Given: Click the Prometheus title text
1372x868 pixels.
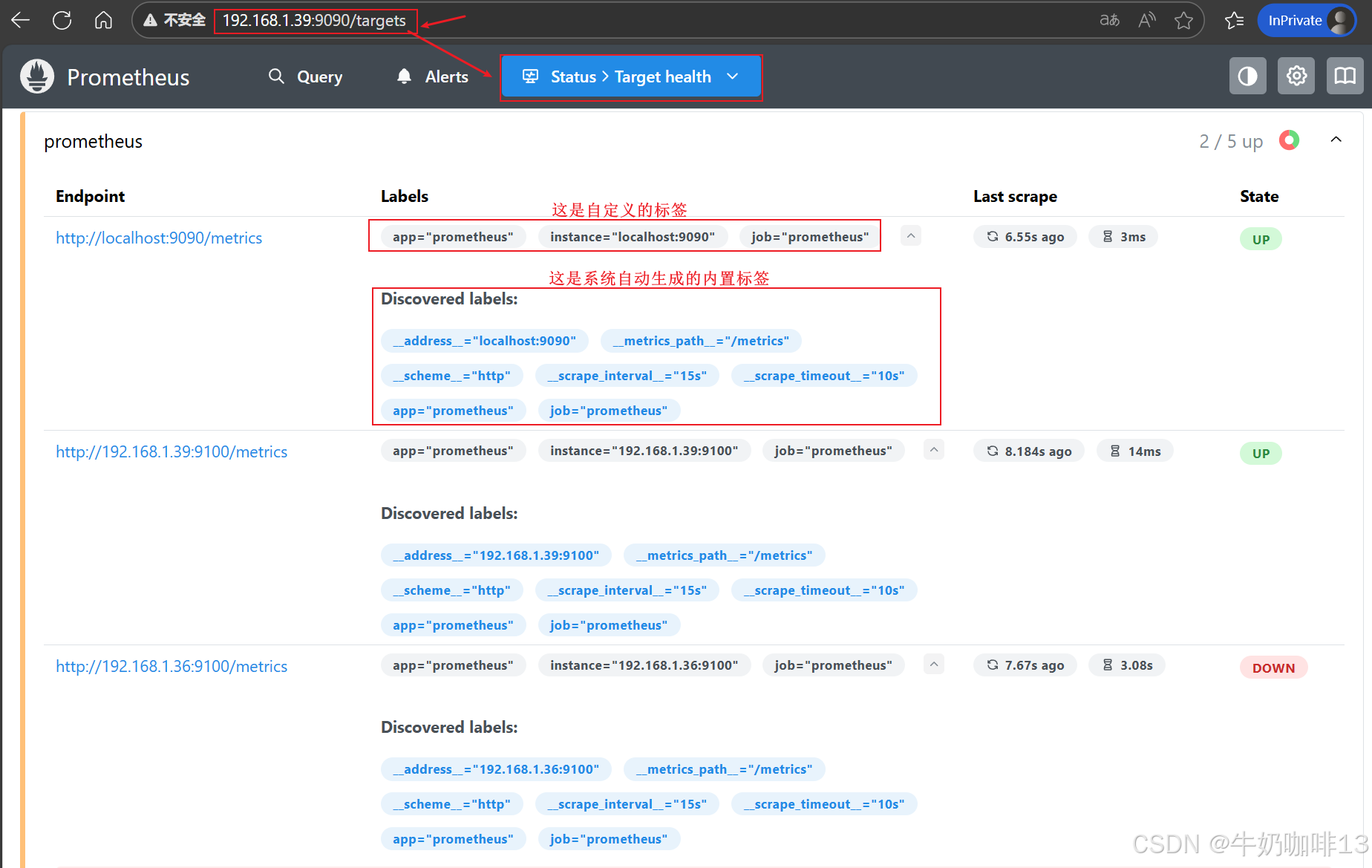Looking at the screenshot, I should click(128, 77).
